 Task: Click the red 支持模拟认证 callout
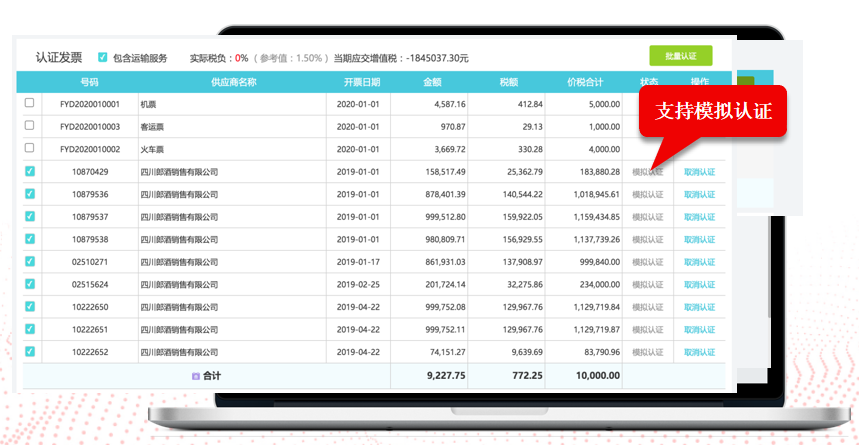click(713, 111)
